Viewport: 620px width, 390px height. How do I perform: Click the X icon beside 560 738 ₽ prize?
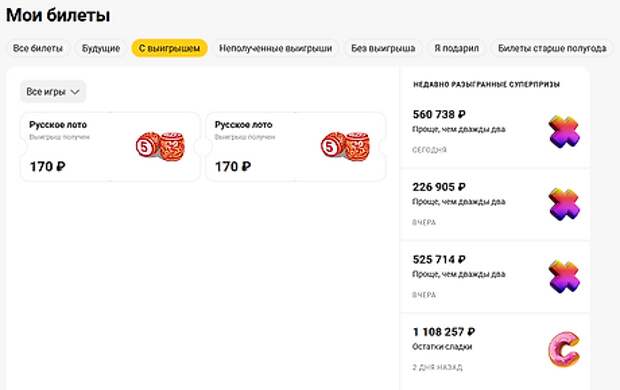pos(564,132)
